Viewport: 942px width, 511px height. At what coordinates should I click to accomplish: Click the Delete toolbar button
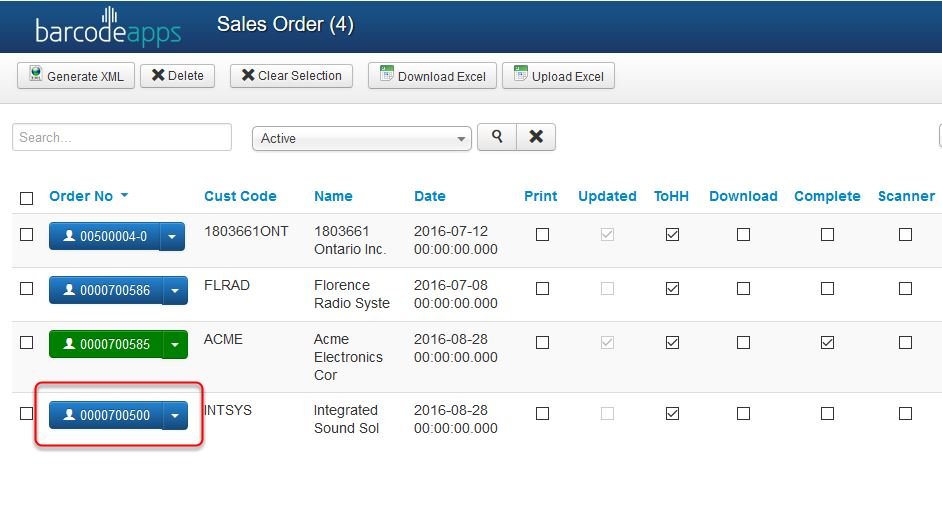click(177, 76)
